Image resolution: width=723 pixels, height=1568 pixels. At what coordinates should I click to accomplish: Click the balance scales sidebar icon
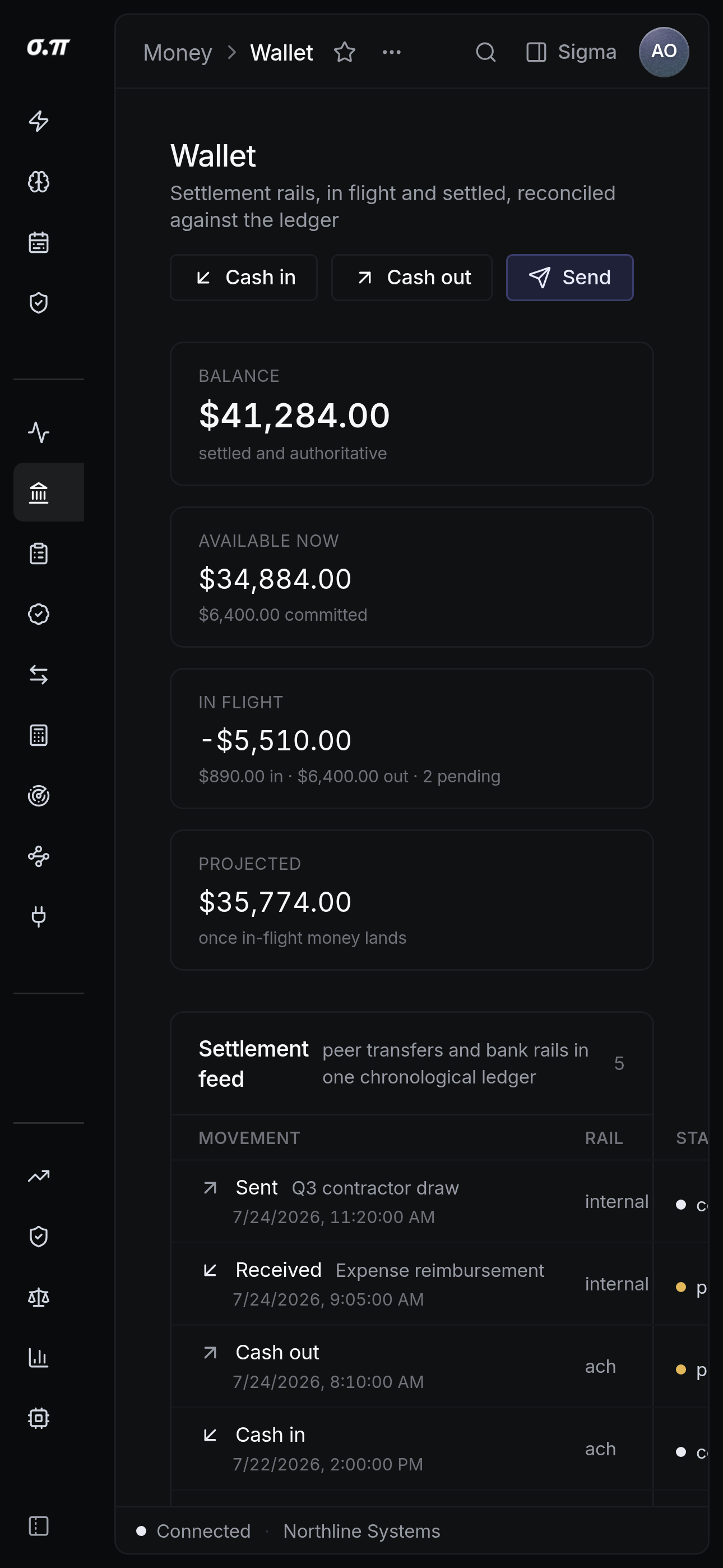click(x=39, y=1297)
